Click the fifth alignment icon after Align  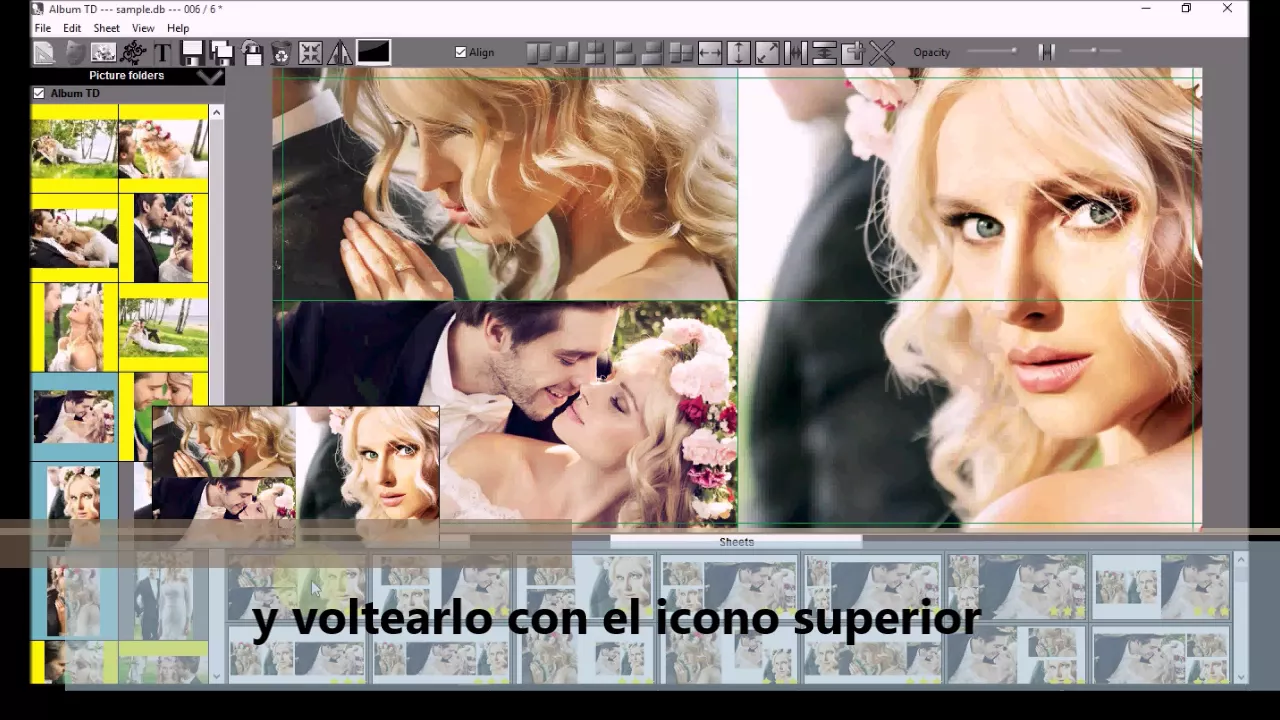[653, 53]
